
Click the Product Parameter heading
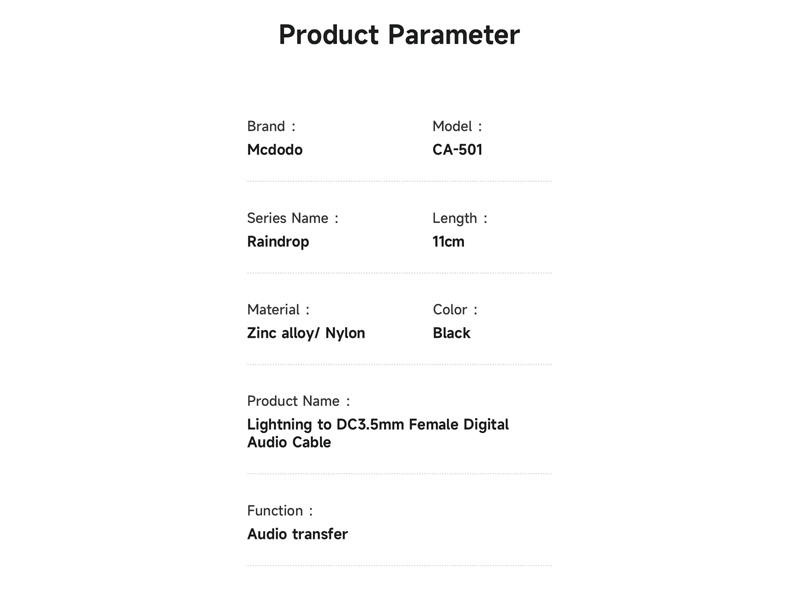click(x=399, y=35)
